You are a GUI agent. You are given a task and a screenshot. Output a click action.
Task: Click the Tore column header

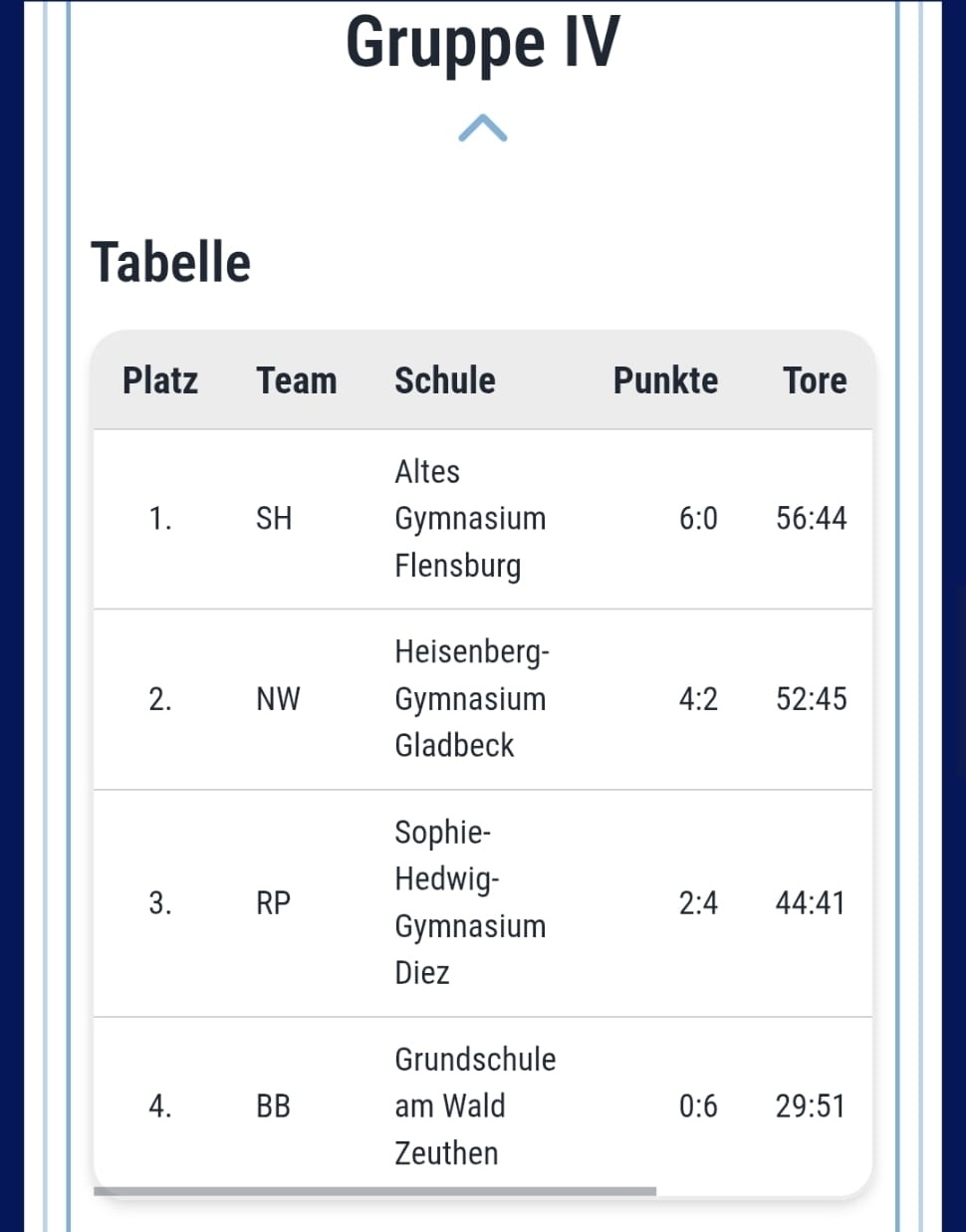[814, 380]
